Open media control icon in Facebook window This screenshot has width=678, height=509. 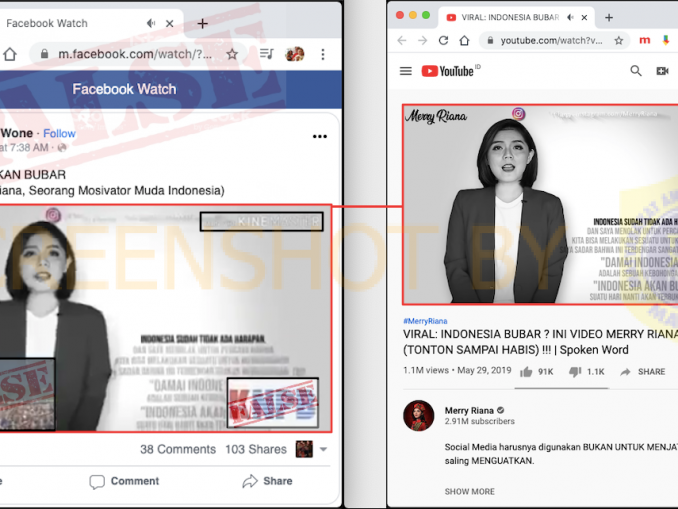(x=266, y=54)
